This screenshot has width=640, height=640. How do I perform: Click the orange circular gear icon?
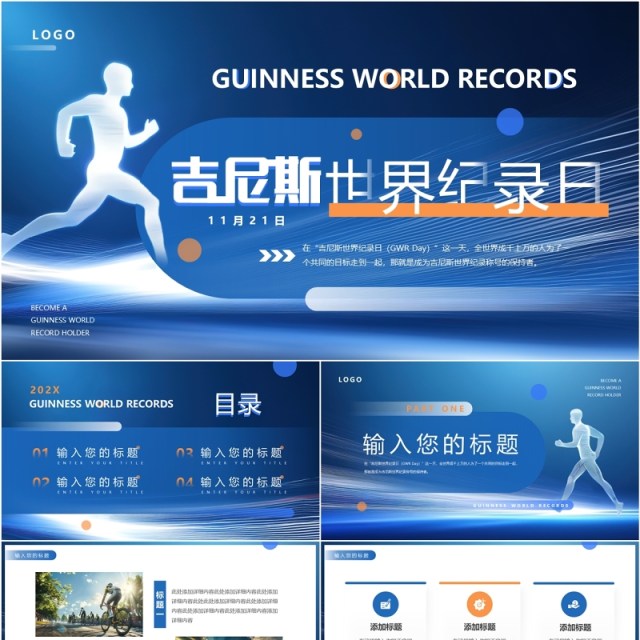point(479,604)
